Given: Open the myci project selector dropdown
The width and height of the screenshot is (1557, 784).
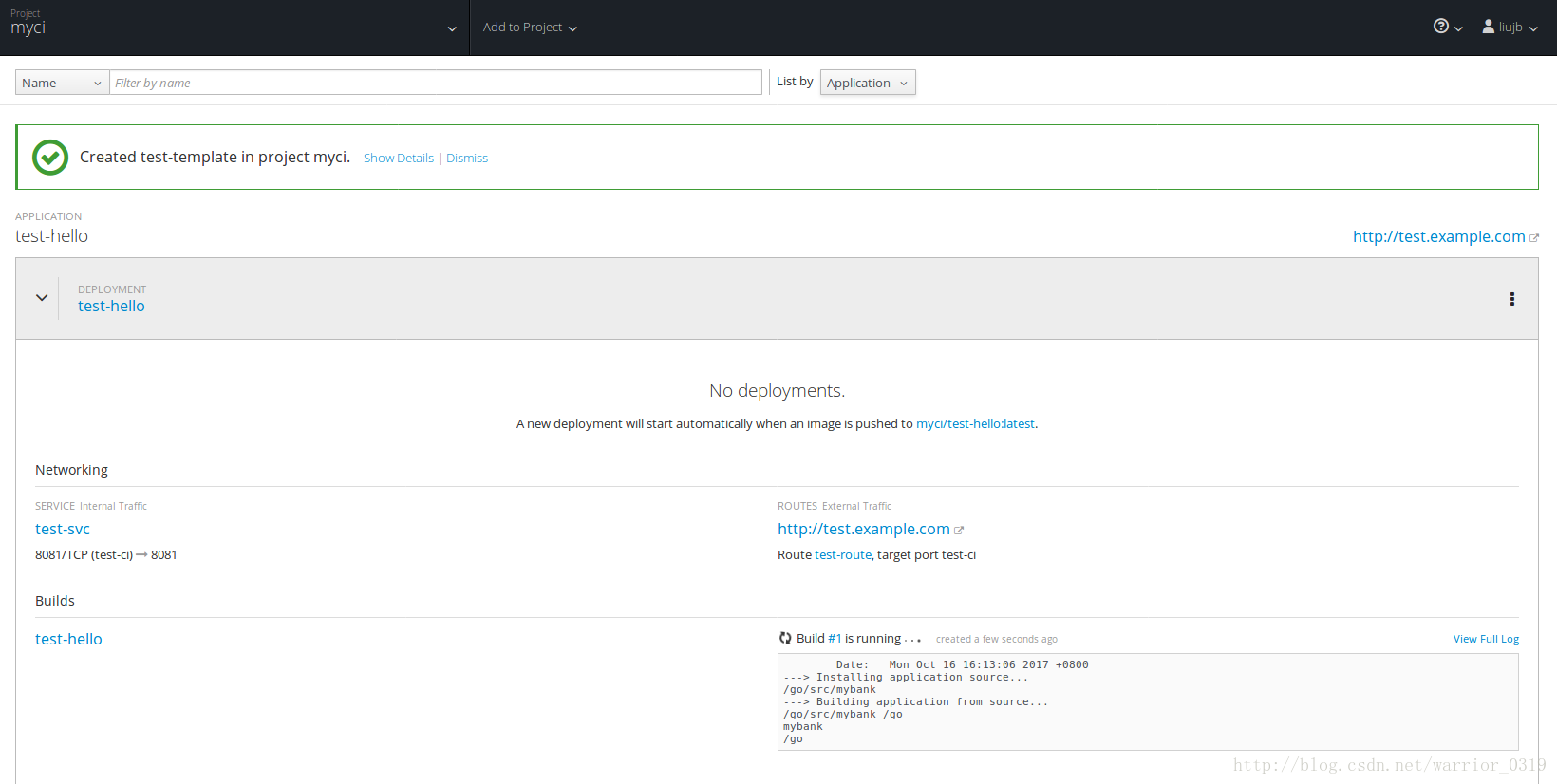Looking at the screenshot, I should pyautogui.click(x=234, y=28).
